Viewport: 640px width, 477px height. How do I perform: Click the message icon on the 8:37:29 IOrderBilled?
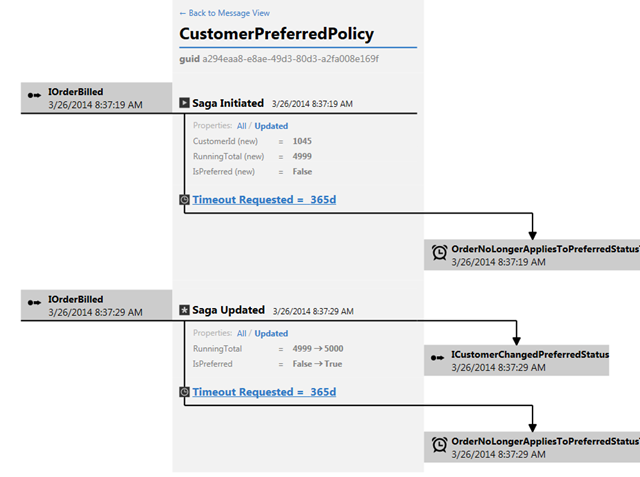[x=34, y=303]
